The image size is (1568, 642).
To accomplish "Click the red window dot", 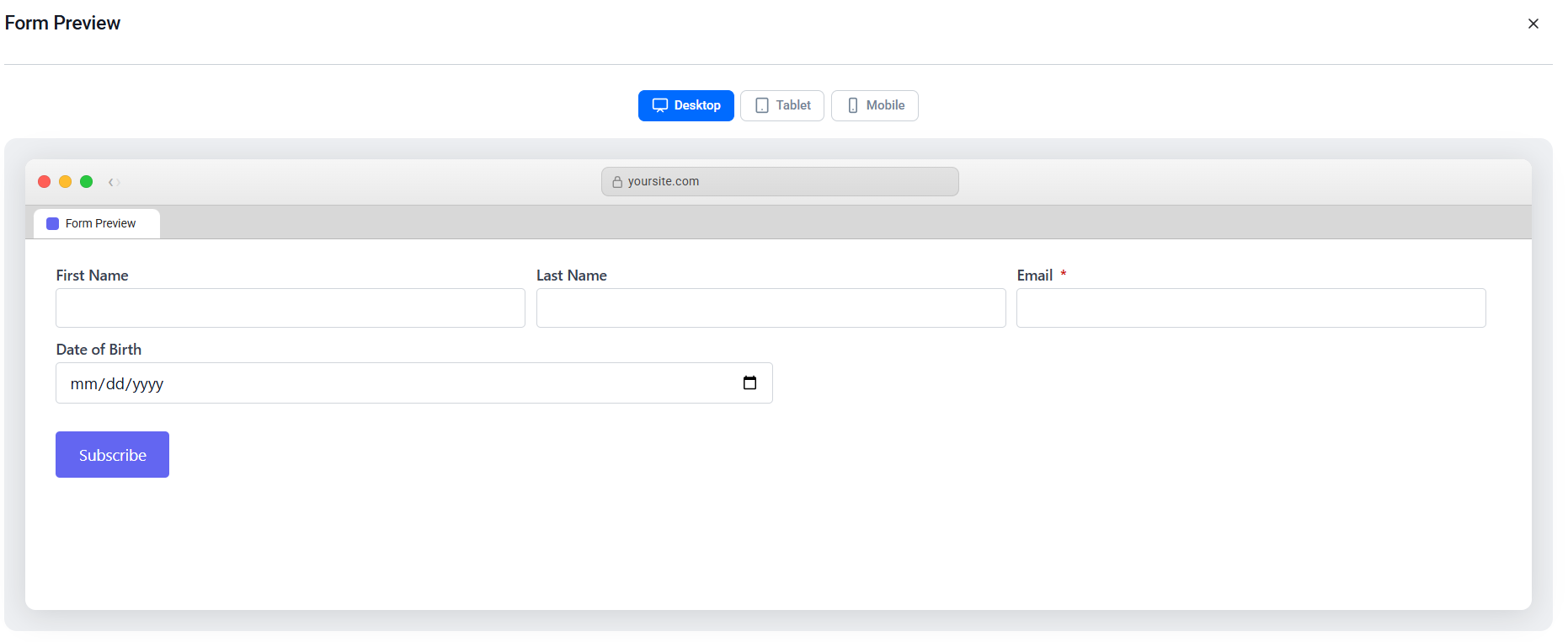I will (x=45, y=182).
